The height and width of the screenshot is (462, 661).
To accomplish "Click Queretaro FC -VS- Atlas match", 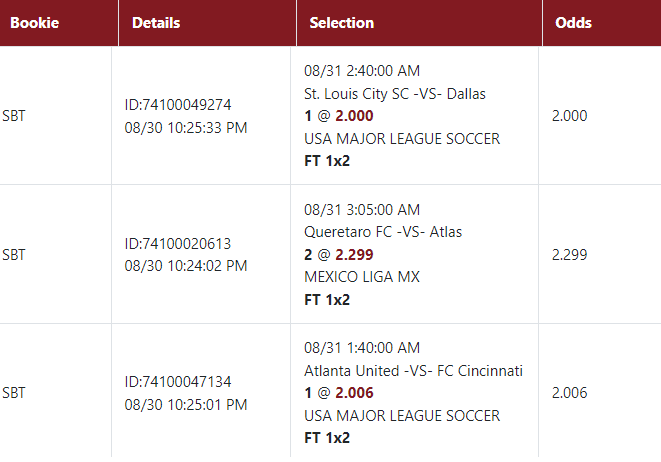I will pos(383,232).
